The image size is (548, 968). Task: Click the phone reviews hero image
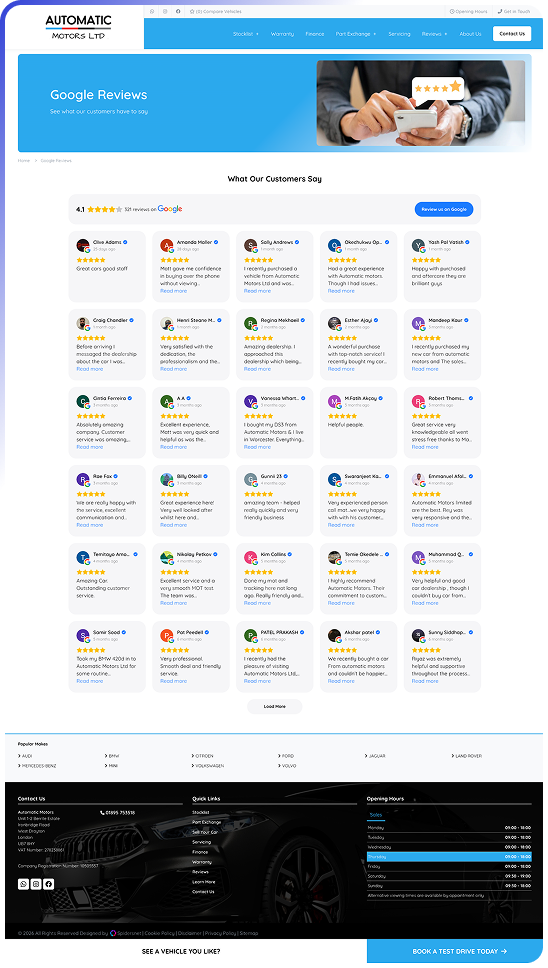pyautogui.click(x=420, y=103)
